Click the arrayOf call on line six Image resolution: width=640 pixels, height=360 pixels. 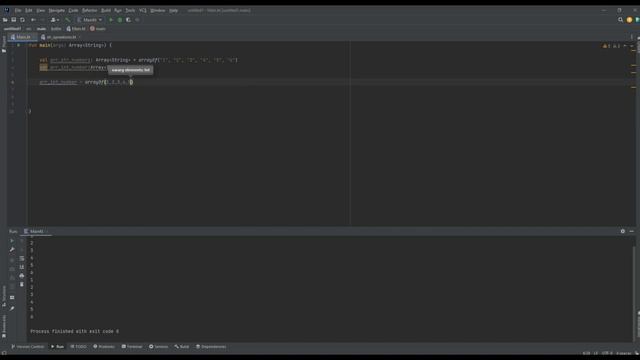[94, 82]
